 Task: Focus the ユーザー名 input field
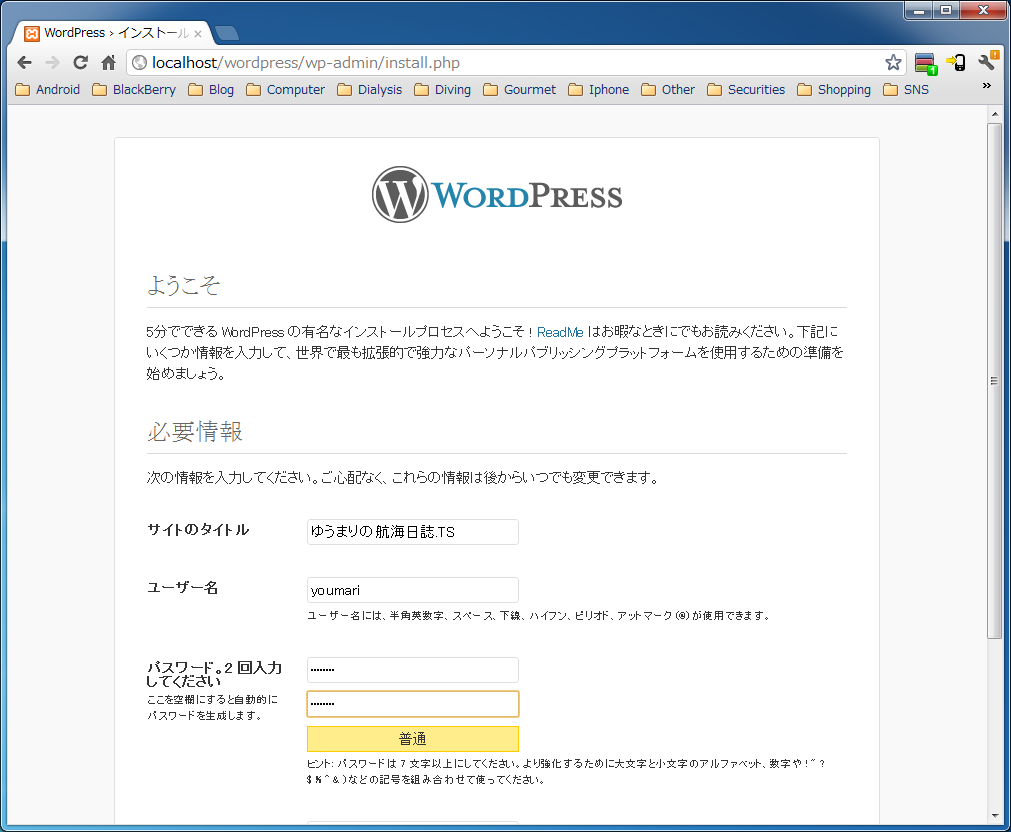413,590
